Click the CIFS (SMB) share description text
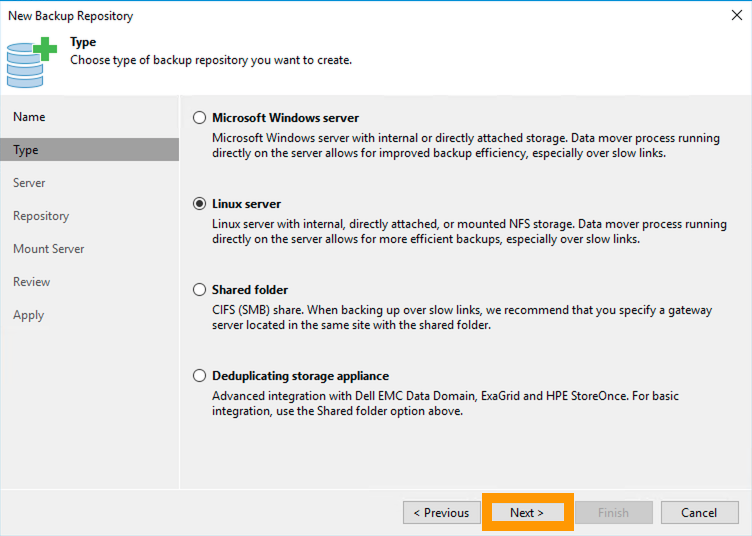Screen dimensions: 752x536 tap(462, 317)
